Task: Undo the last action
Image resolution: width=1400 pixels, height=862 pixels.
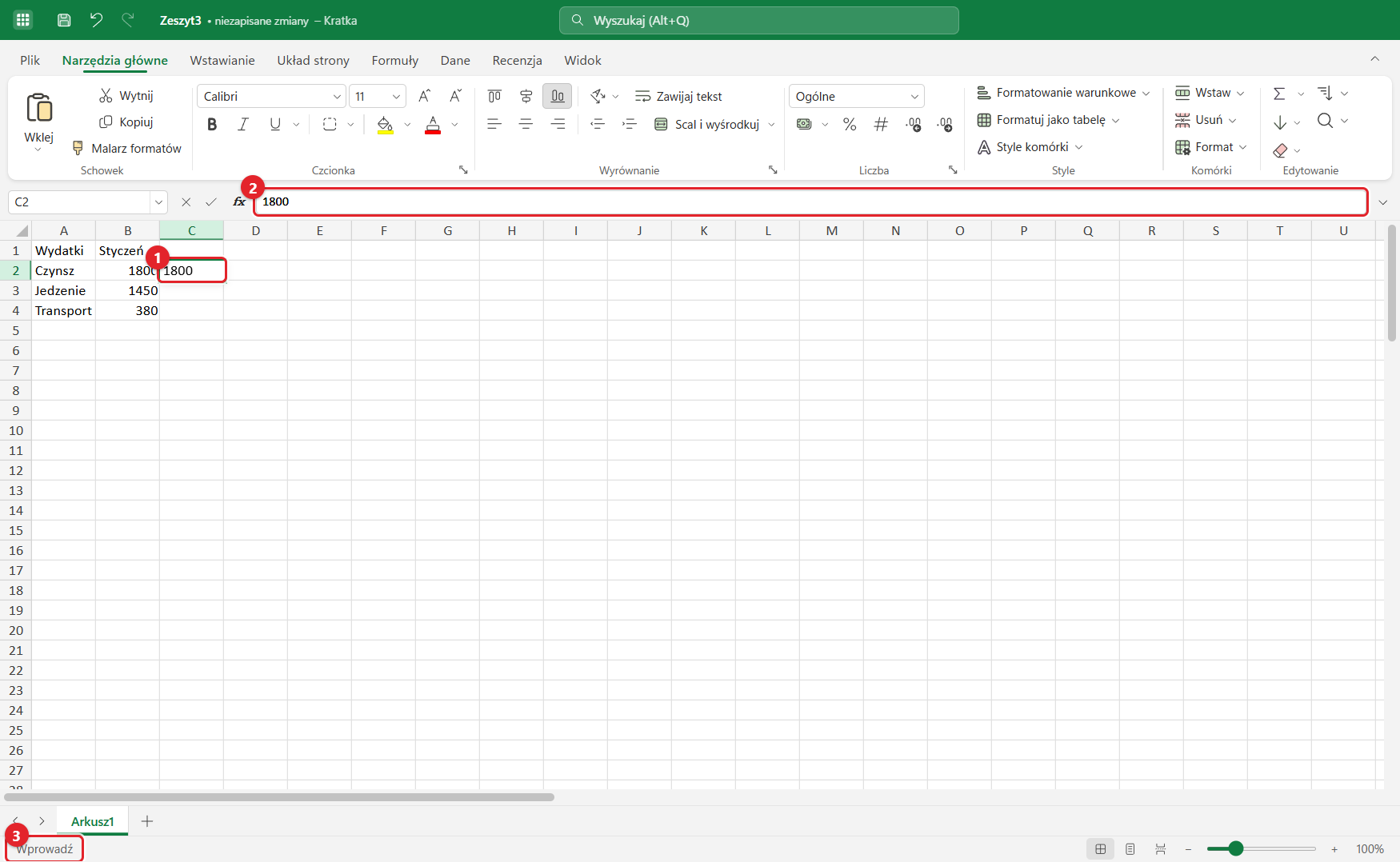Action: (x=96, y=20)
